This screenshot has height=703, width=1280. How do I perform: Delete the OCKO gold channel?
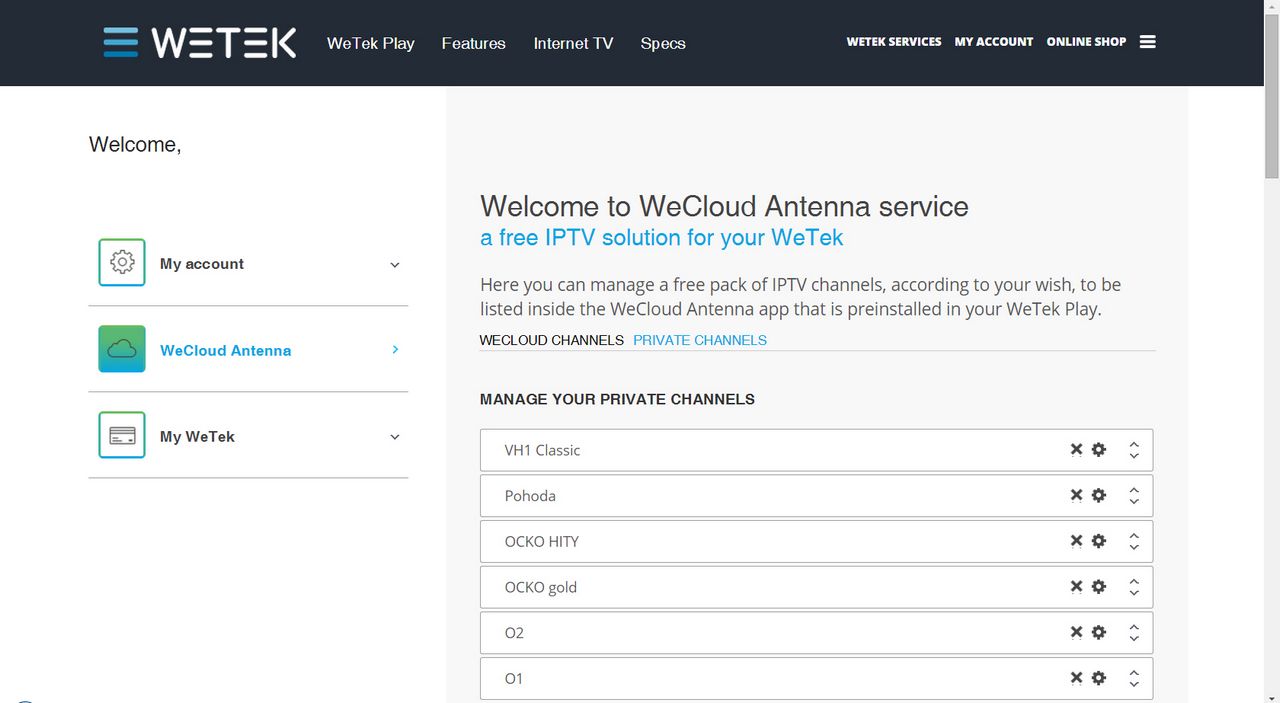(1077, 587)
